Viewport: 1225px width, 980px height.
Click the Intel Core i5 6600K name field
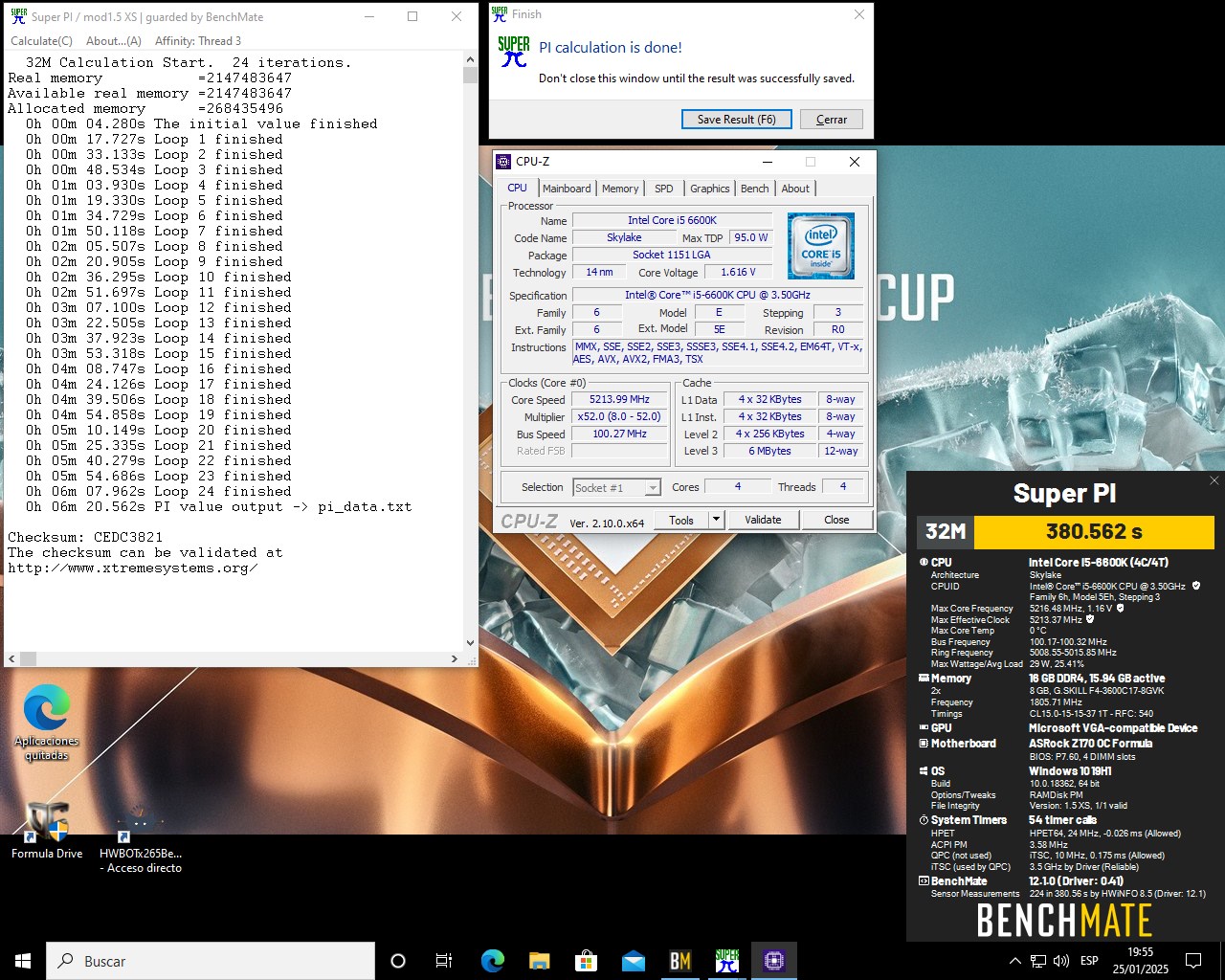click(x=672, y=220)
